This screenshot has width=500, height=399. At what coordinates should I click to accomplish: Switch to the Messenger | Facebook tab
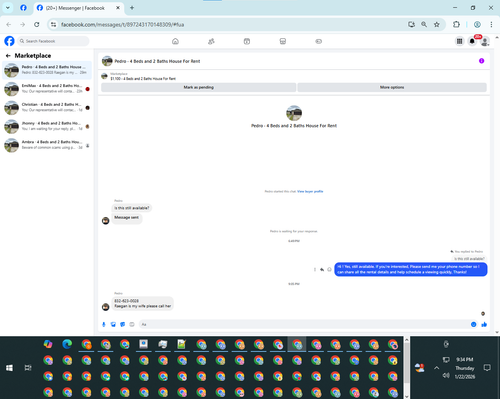pos(78,8)
